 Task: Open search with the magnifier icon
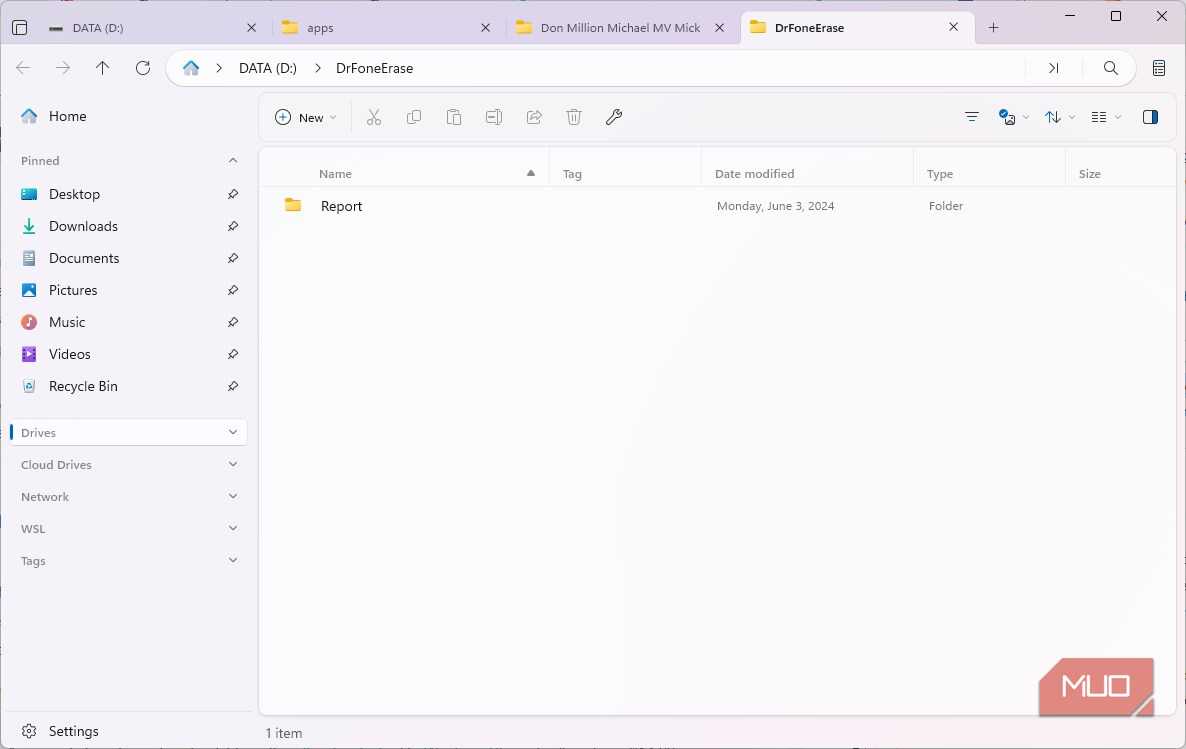click(x=1110, y=68)
